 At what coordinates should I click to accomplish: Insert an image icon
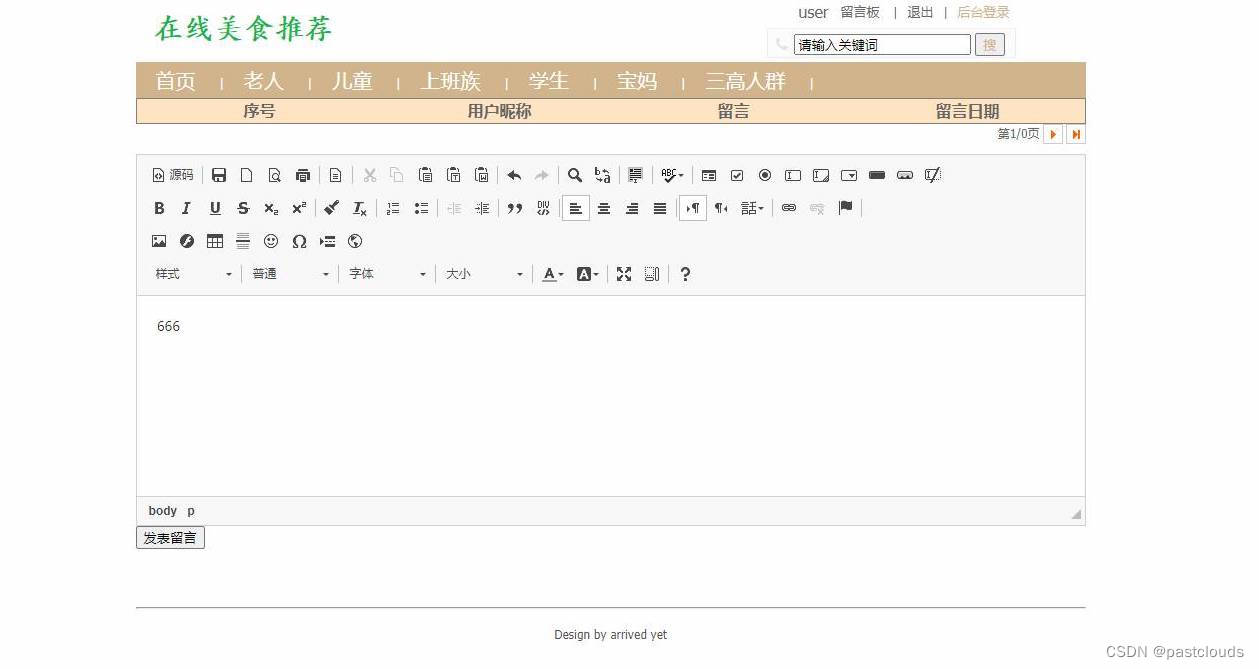pyautogui.click(x=159, y=241)
